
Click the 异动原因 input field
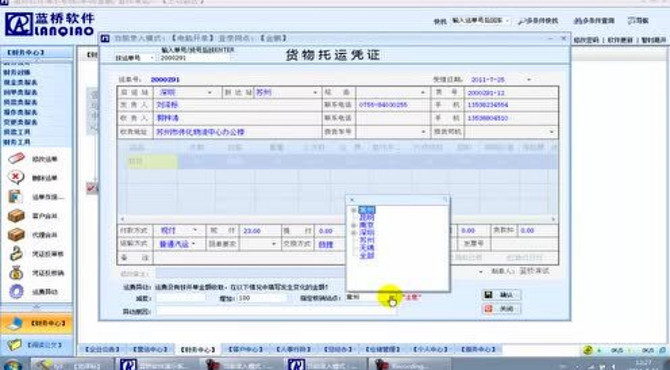click(276, 311)
